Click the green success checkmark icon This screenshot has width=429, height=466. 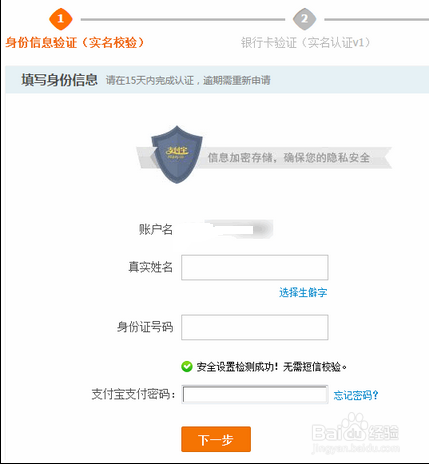tap(187, 367)
